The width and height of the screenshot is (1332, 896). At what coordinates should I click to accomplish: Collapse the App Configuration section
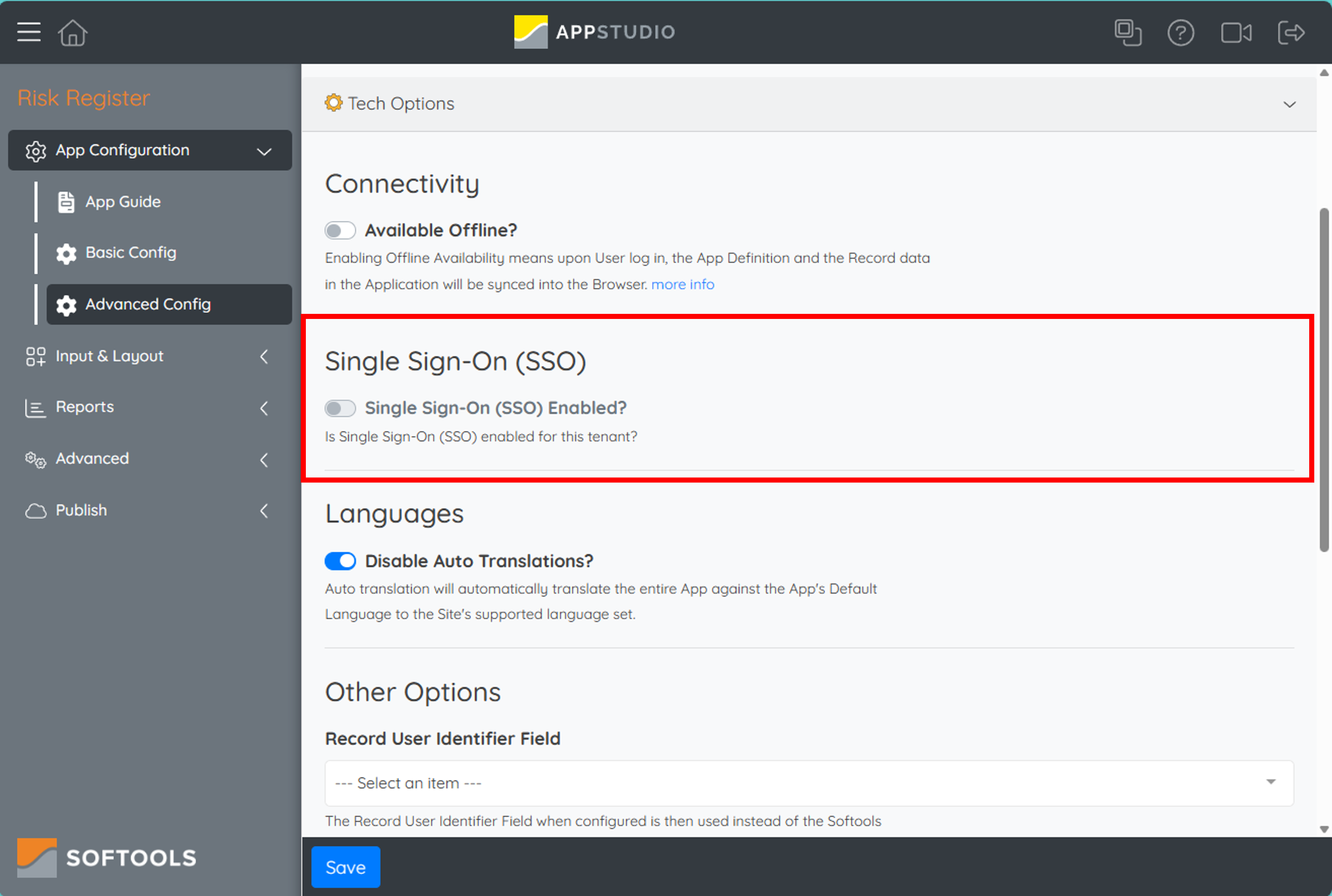(x=263, y=150)
